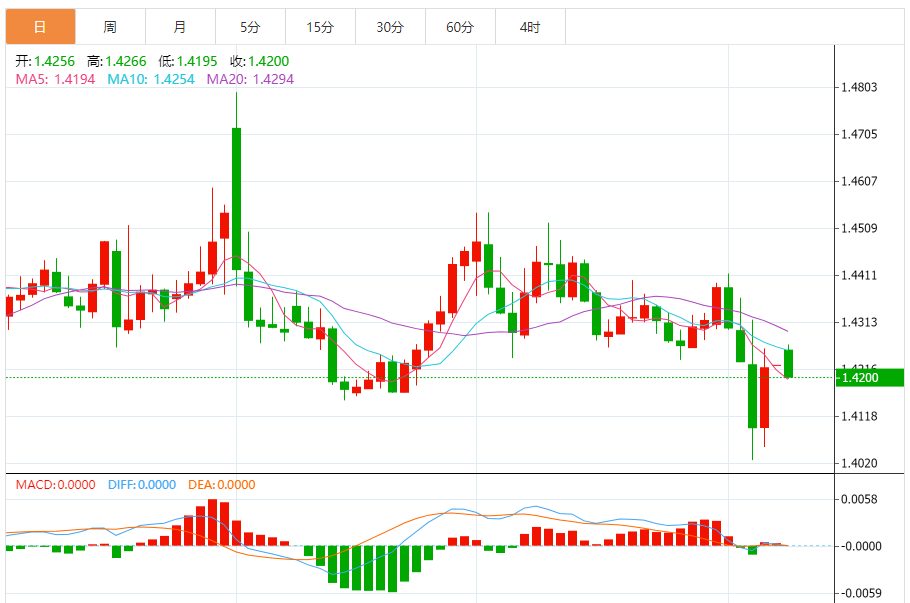Viewport: 910px width, 603px height.
Task: Open the 60分 chart tab
Action: coord(460,27)
